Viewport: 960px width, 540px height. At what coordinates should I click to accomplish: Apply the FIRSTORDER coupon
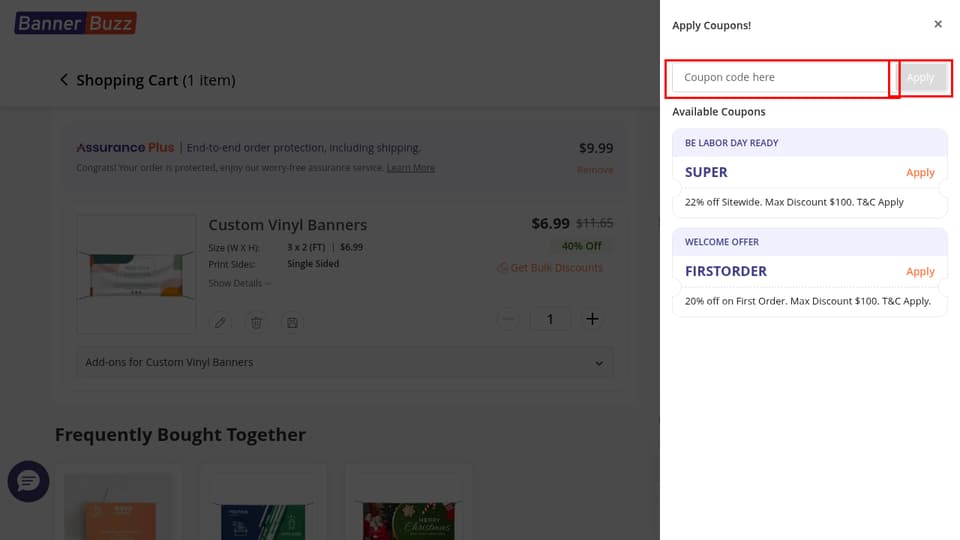pos(920,271)
